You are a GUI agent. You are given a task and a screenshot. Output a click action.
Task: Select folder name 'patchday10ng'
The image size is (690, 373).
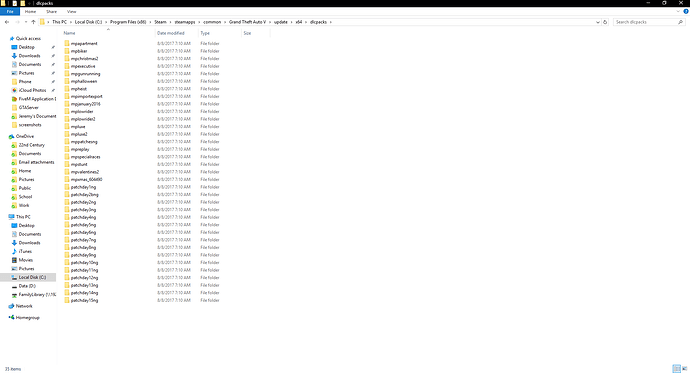[84, 263]
